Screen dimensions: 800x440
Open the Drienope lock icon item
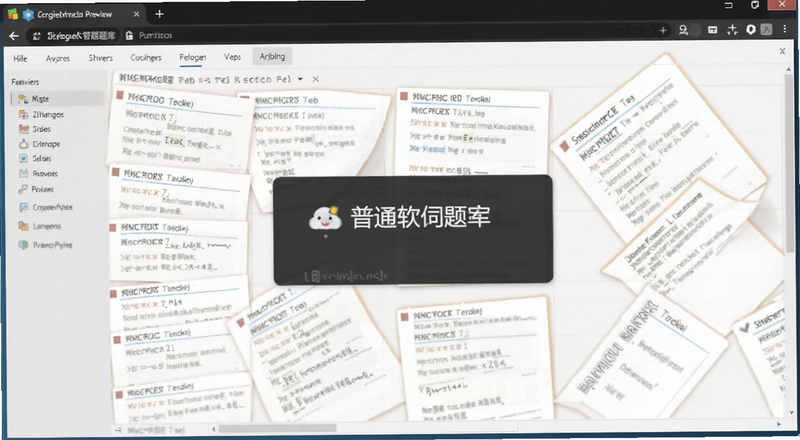coord(23,144)
